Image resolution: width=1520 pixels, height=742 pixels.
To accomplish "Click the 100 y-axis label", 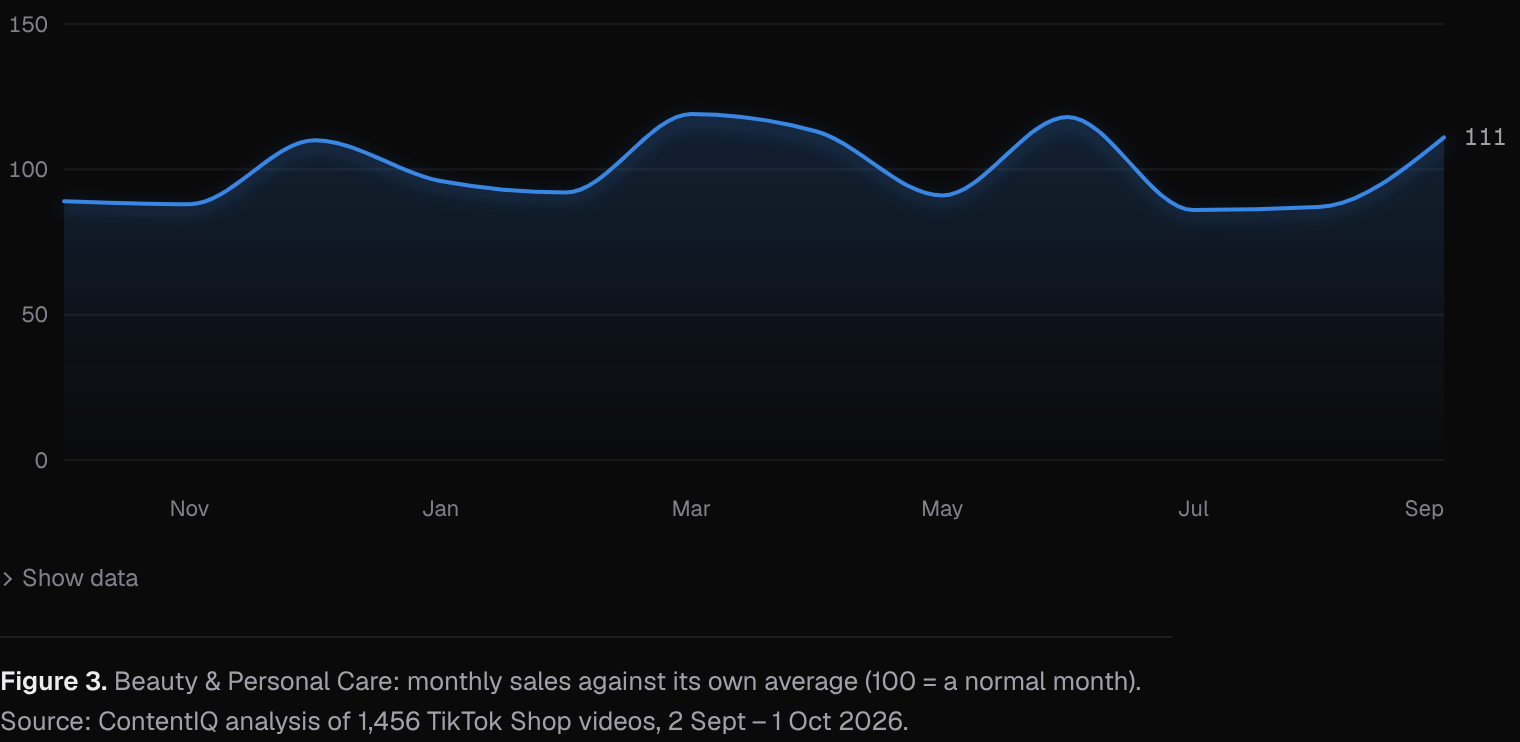I will (x=28, y=169).
